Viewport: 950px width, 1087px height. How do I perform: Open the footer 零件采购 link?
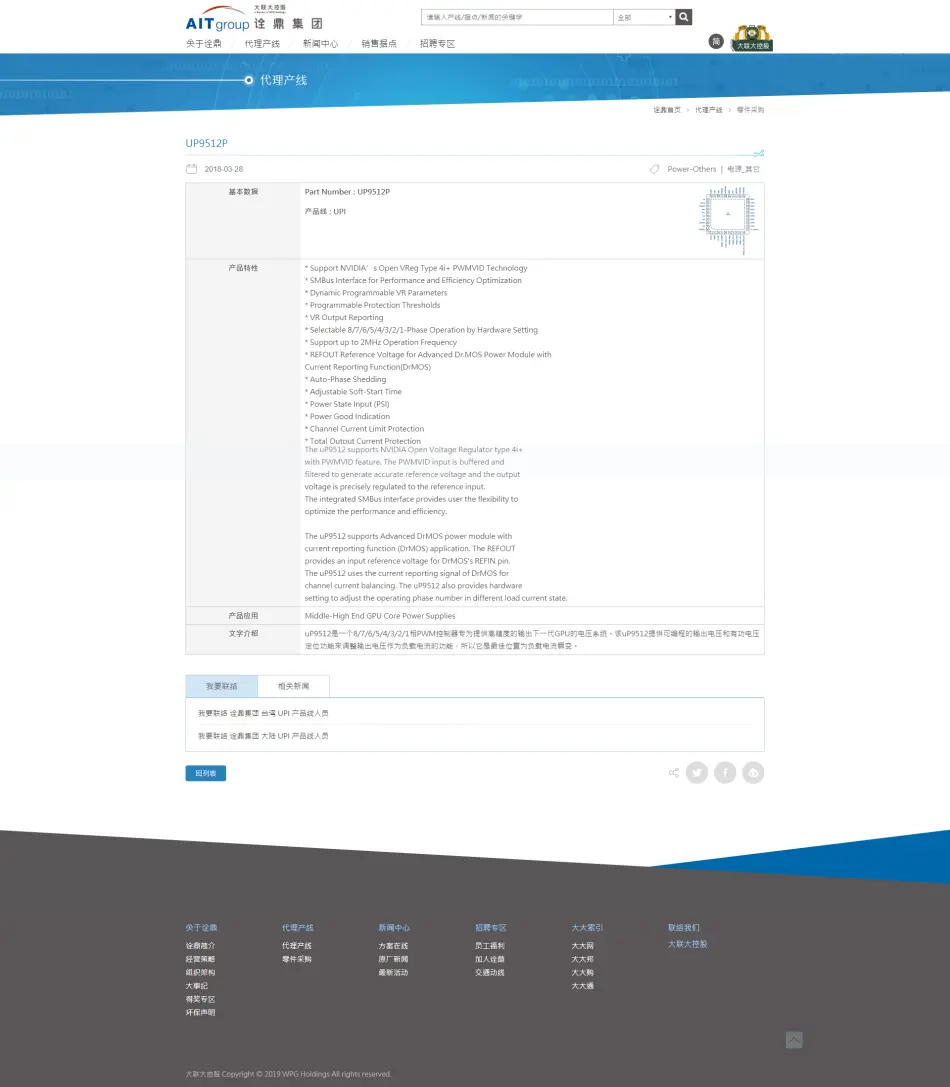(x=297, y=959)
